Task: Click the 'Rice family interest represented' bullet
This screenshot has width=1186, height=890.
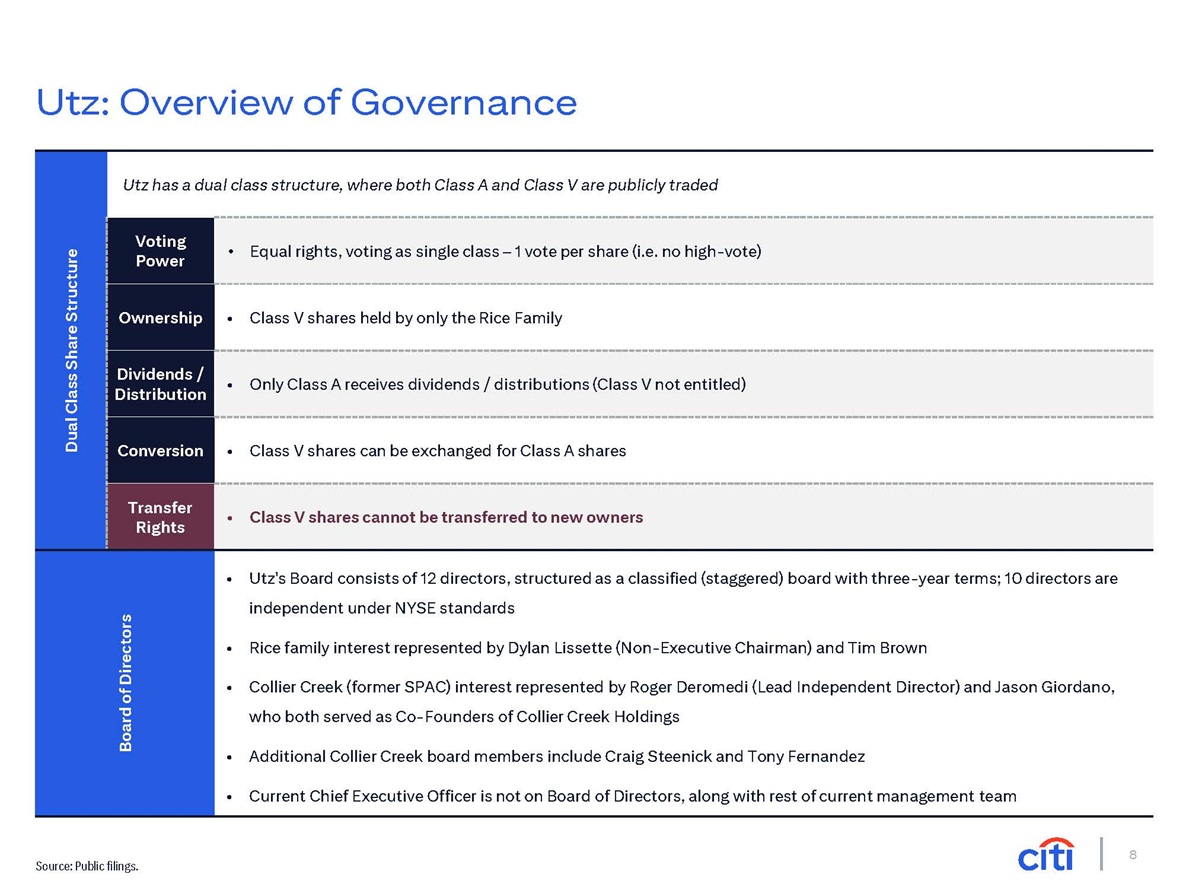Action: 588,648
